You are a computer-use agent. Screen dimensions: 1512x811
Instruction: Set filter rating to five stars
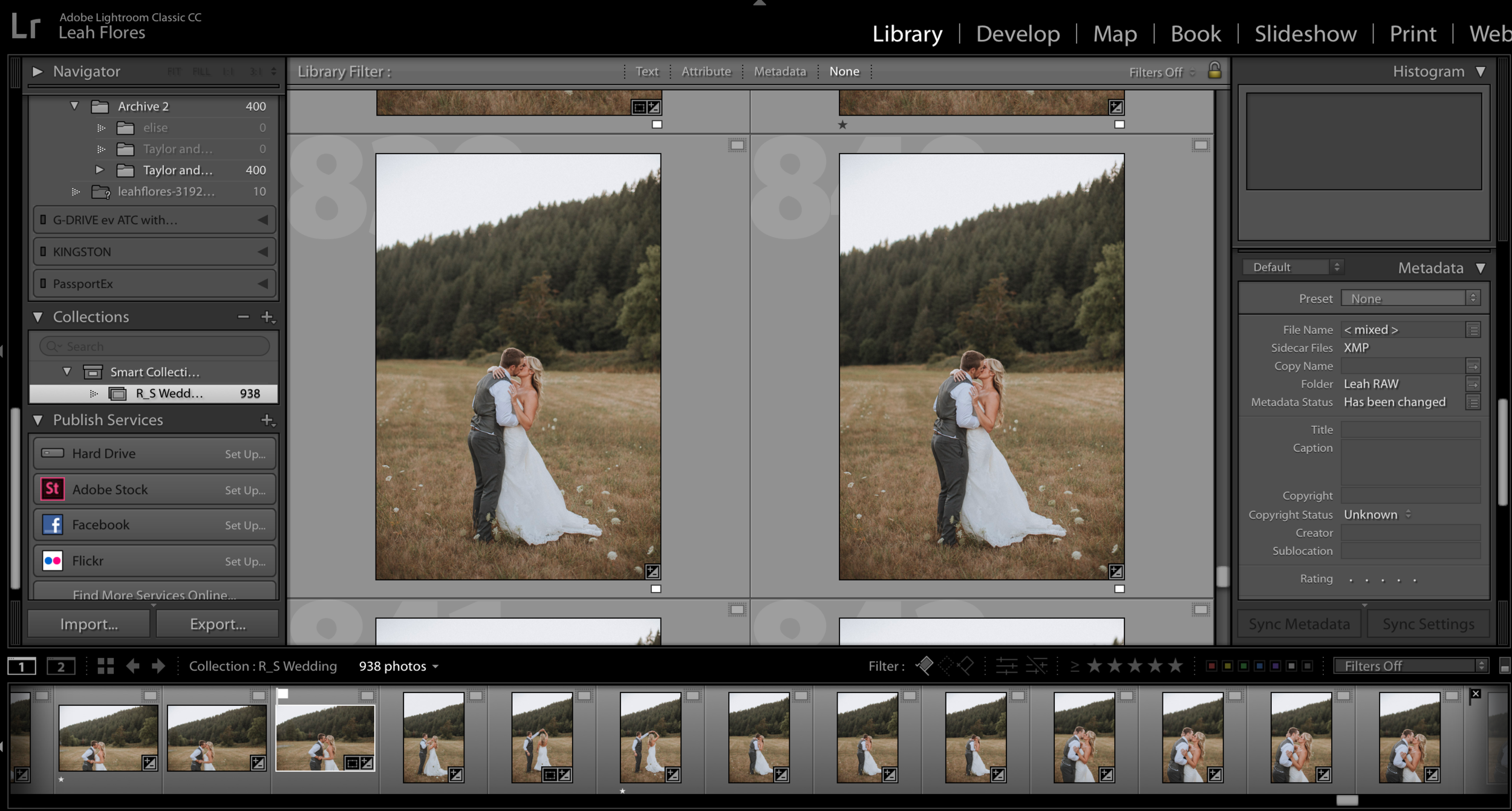pyautogui.click(x=1175, y=665)
